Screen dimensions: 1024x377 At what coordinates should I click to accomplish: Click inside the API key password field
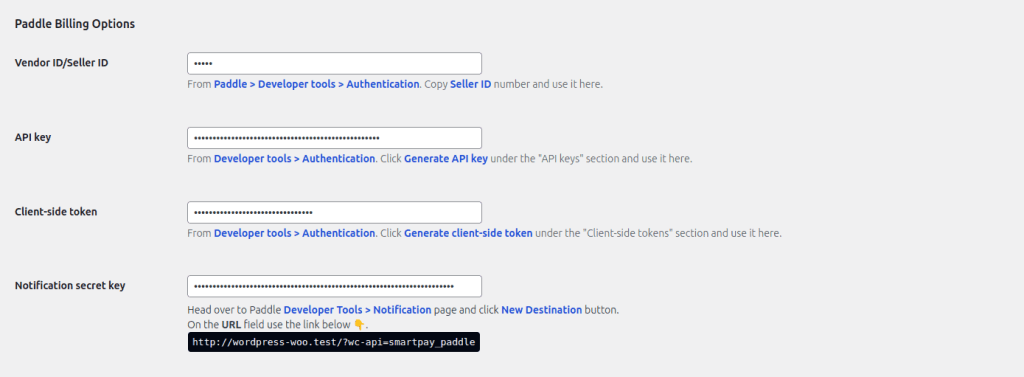(334, 138)
